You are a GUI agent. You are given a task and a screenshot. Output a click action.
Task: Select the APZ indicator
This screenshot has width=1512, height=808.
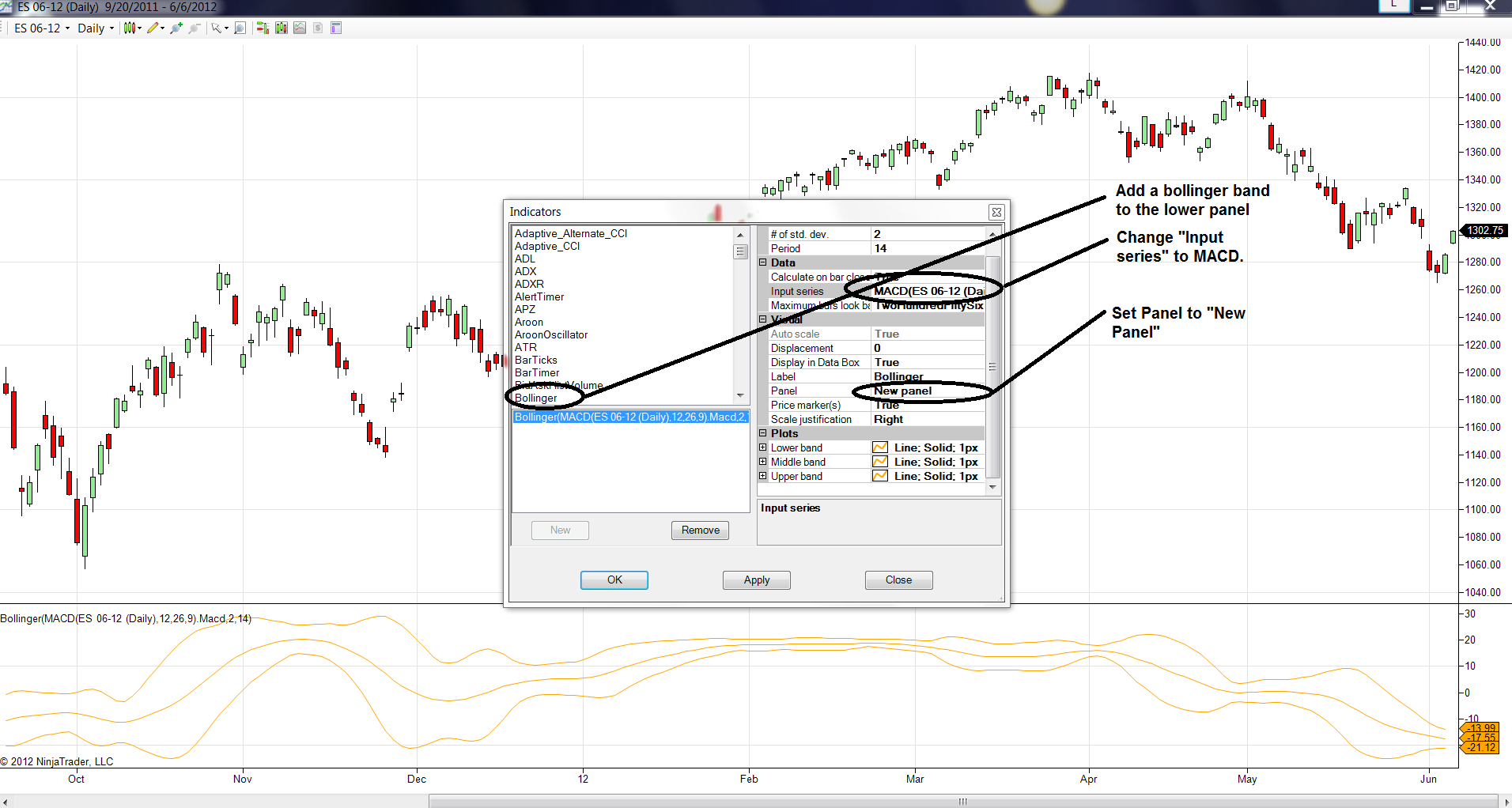tap(525, 309)
